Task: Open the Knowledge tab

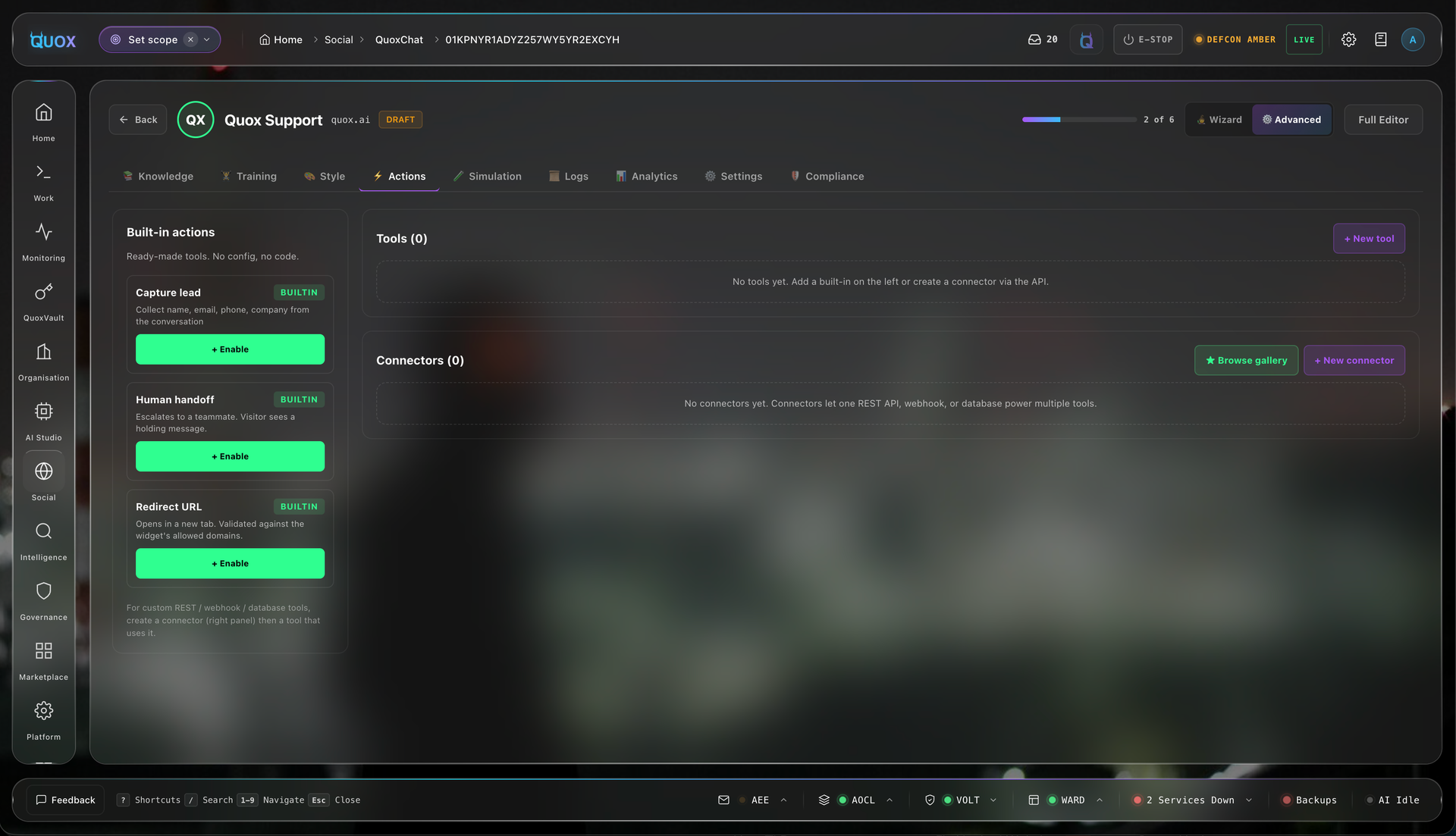Action: tap(158, 176)
